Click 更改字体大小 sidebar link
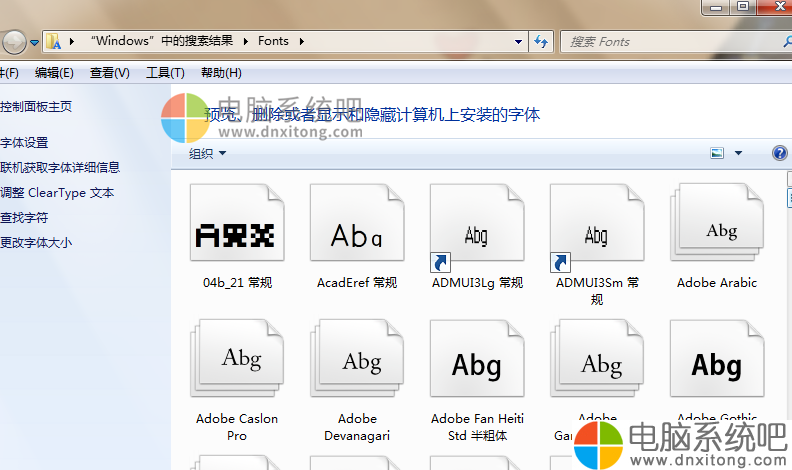Viewport: 792px width, 470px height. [36, 243]
